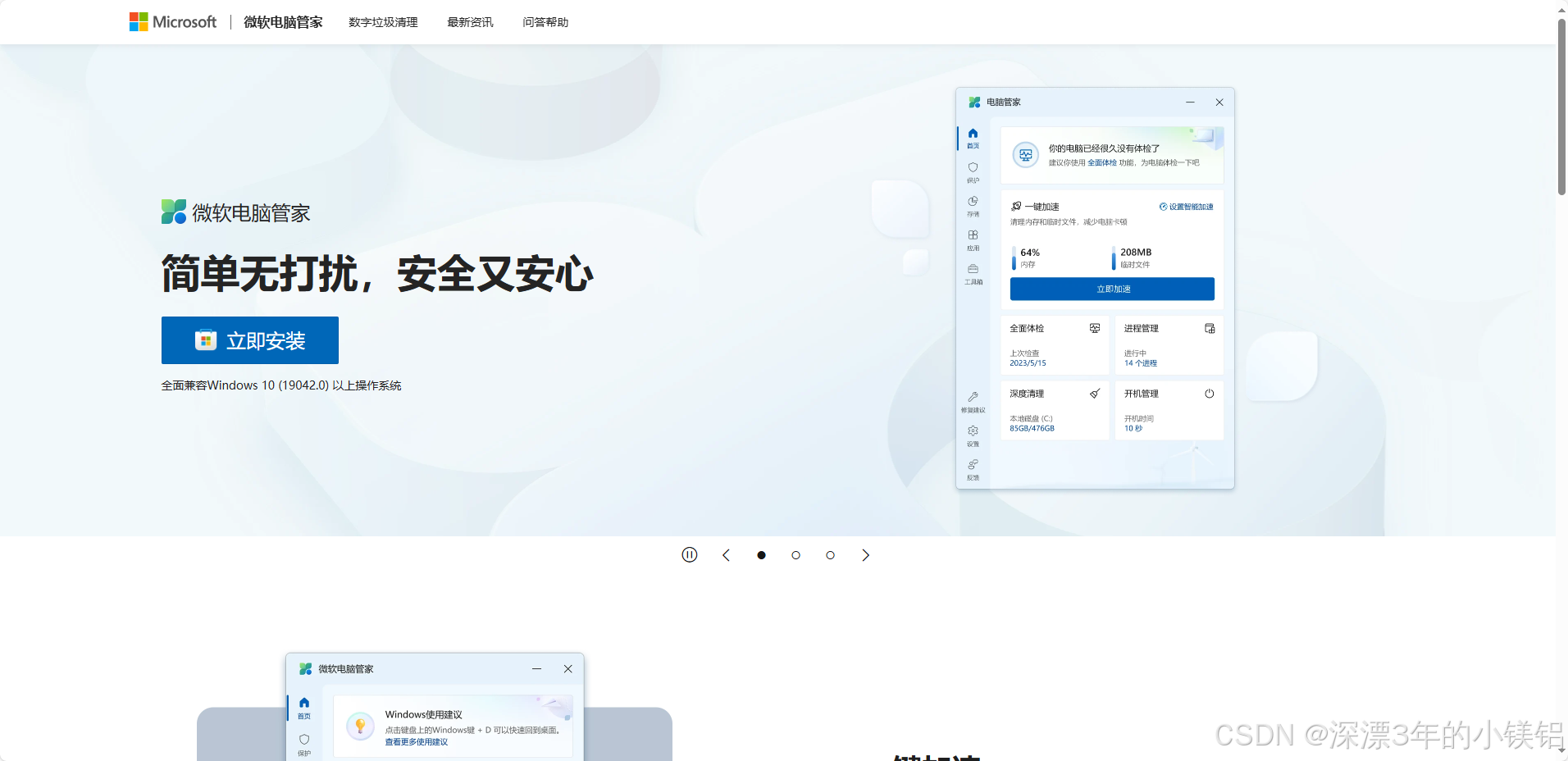This screenshot has height=761, width=1568.
Task: Click 保护 shield icon in 电脑管家 preview
Action: [973, 167]
